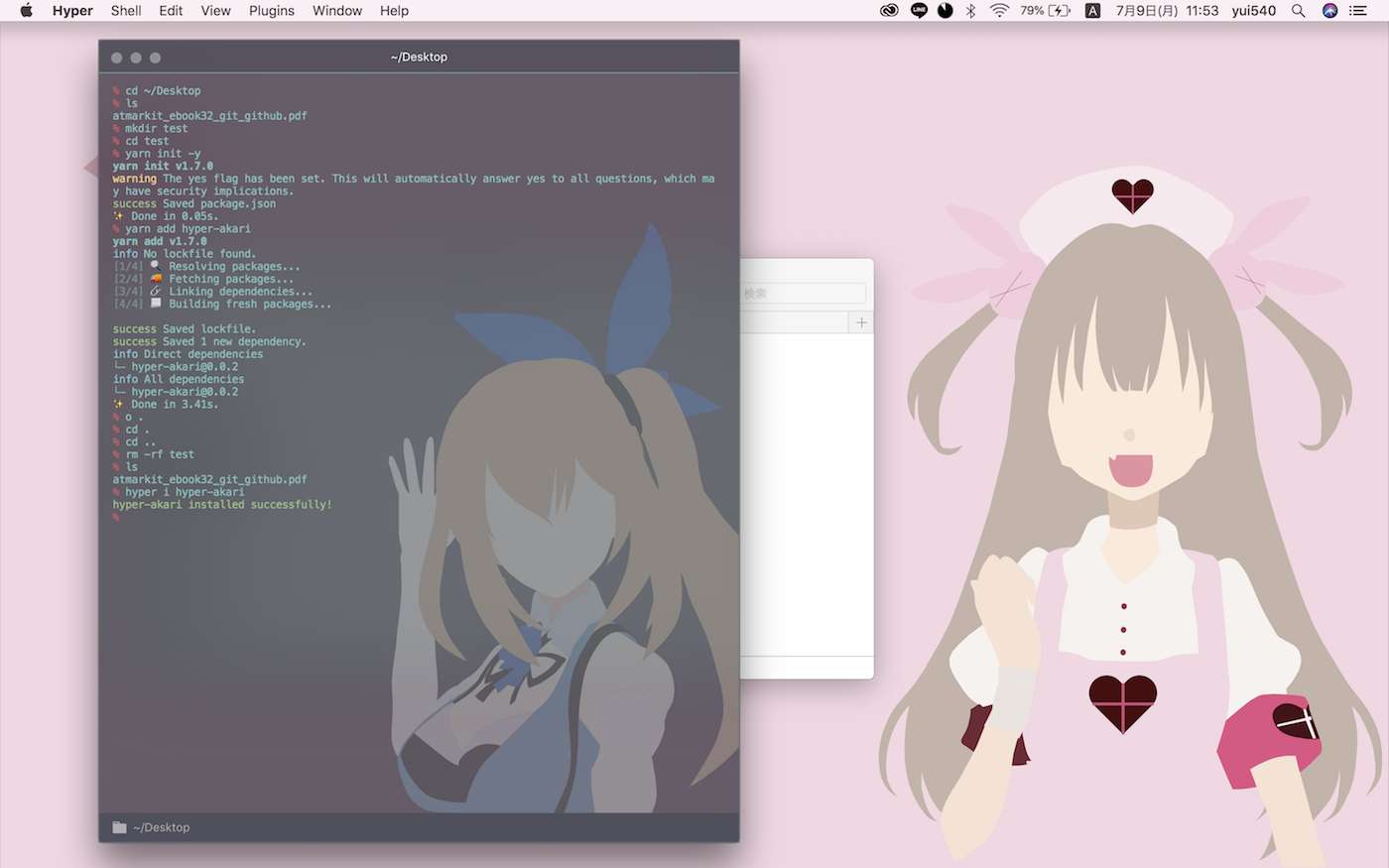The width and height of the screenshot is (1389, 868).
Task: Open the input source menu icon
Action: pyautogui.click(x=1092, y=11)
